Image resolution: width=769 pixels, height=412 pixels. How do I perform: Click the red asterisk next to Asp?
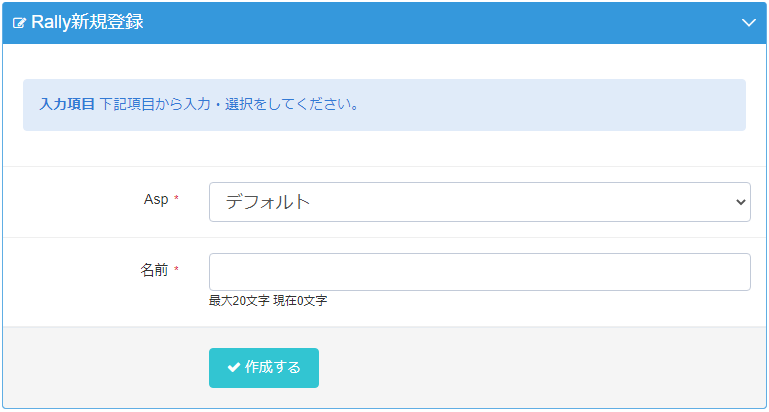coord(177,200)
